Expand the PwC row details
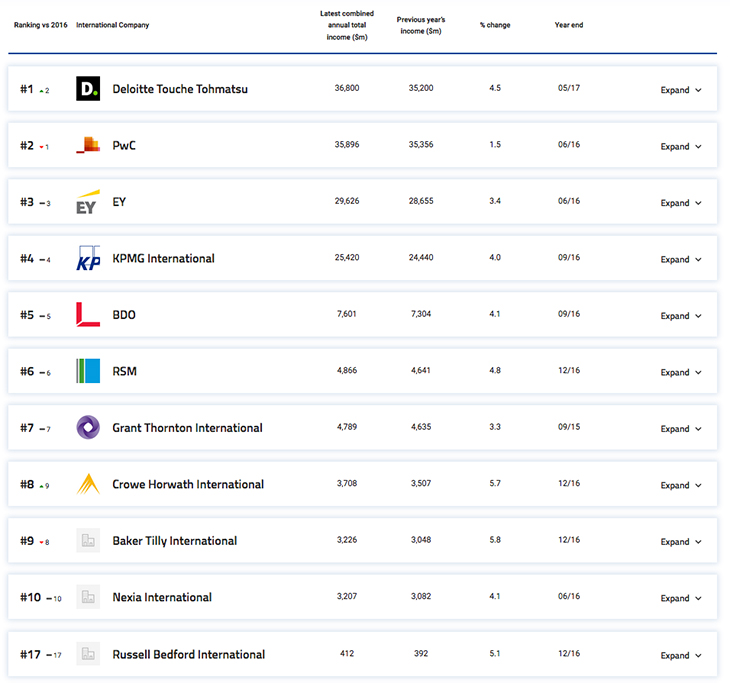The width and height of the screenshot is (730, 683). 681,146
